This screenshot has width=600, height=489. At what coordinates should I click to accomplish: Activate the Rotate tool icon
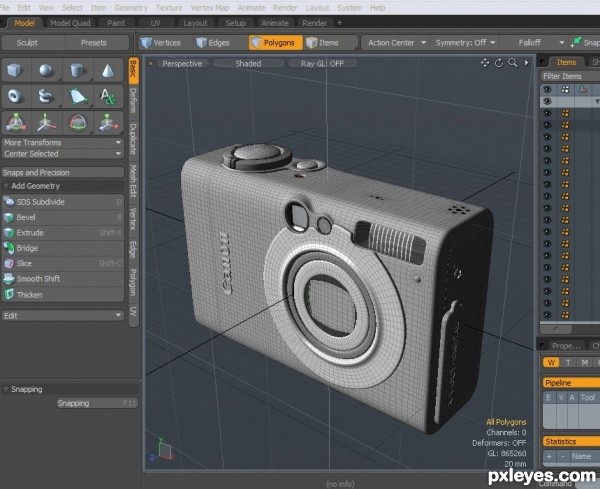[x=77, y=123]
